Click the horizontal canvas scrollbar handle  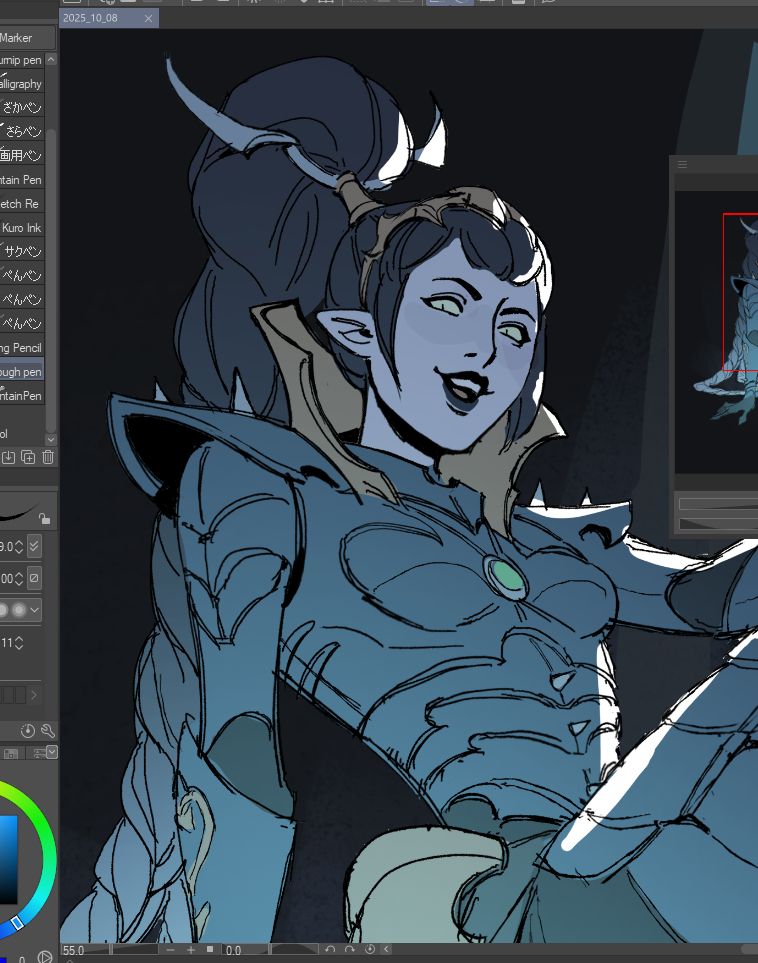749,949
